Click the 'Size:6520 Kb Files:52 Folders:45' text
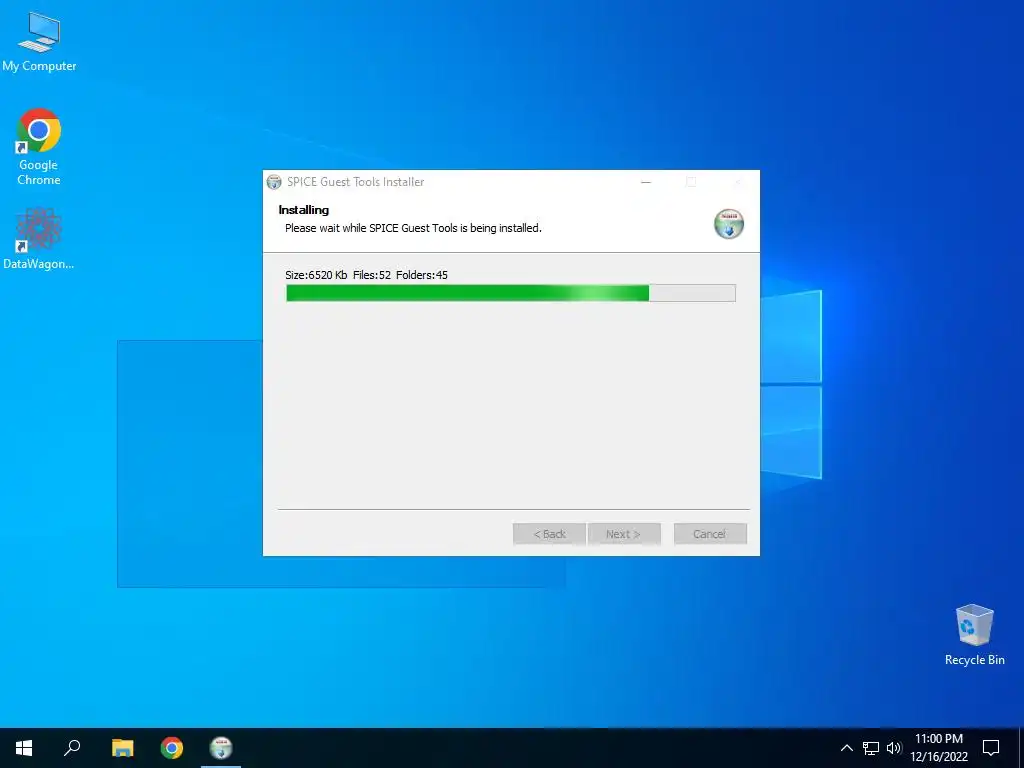 pyautogui.click(x=366, y=275)
